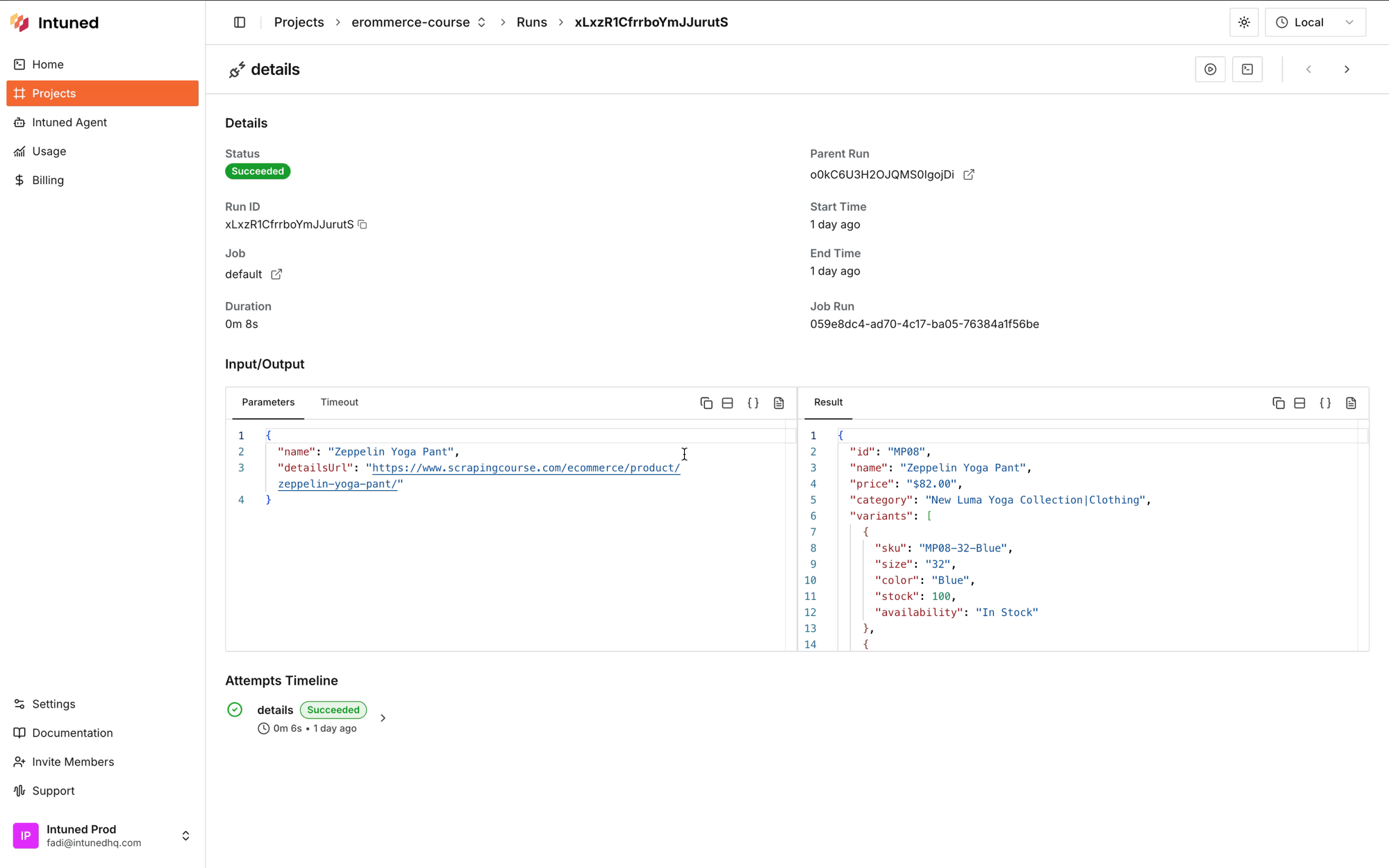Navigate to Runs via breadcrumb
Screen dimensions: 1389x868
click(x=531, y=22)
